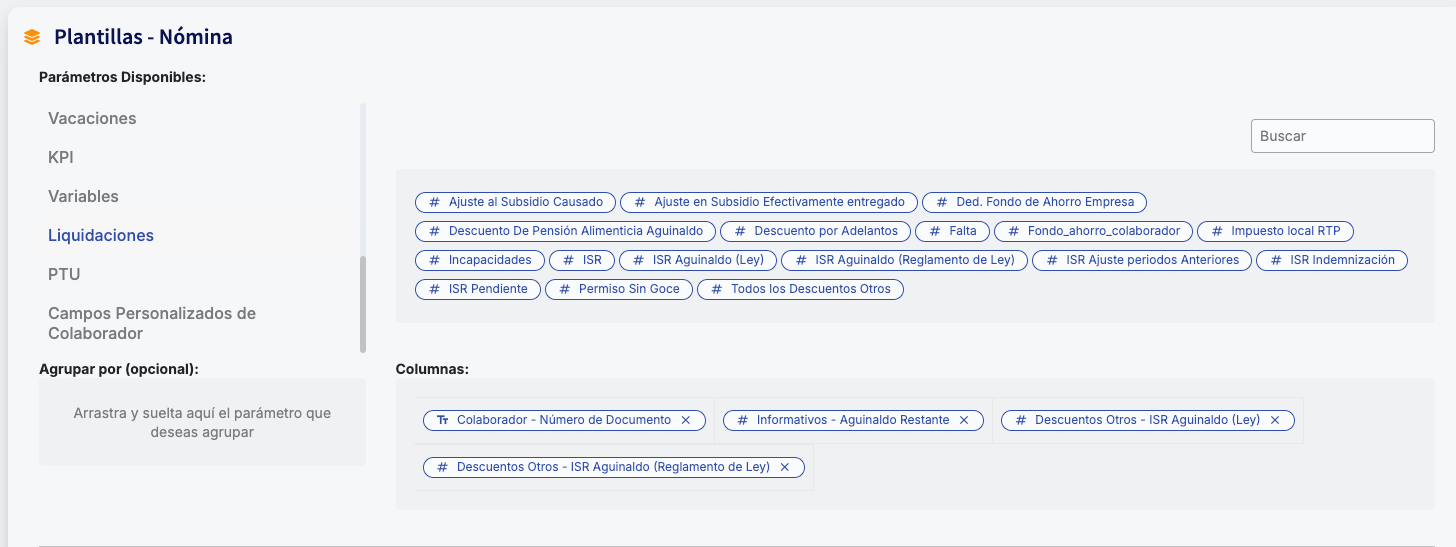The height and width of the screenshot is (547, 1456).
Task: Open the Vacaciones parameter category
Action: [92, 118]
